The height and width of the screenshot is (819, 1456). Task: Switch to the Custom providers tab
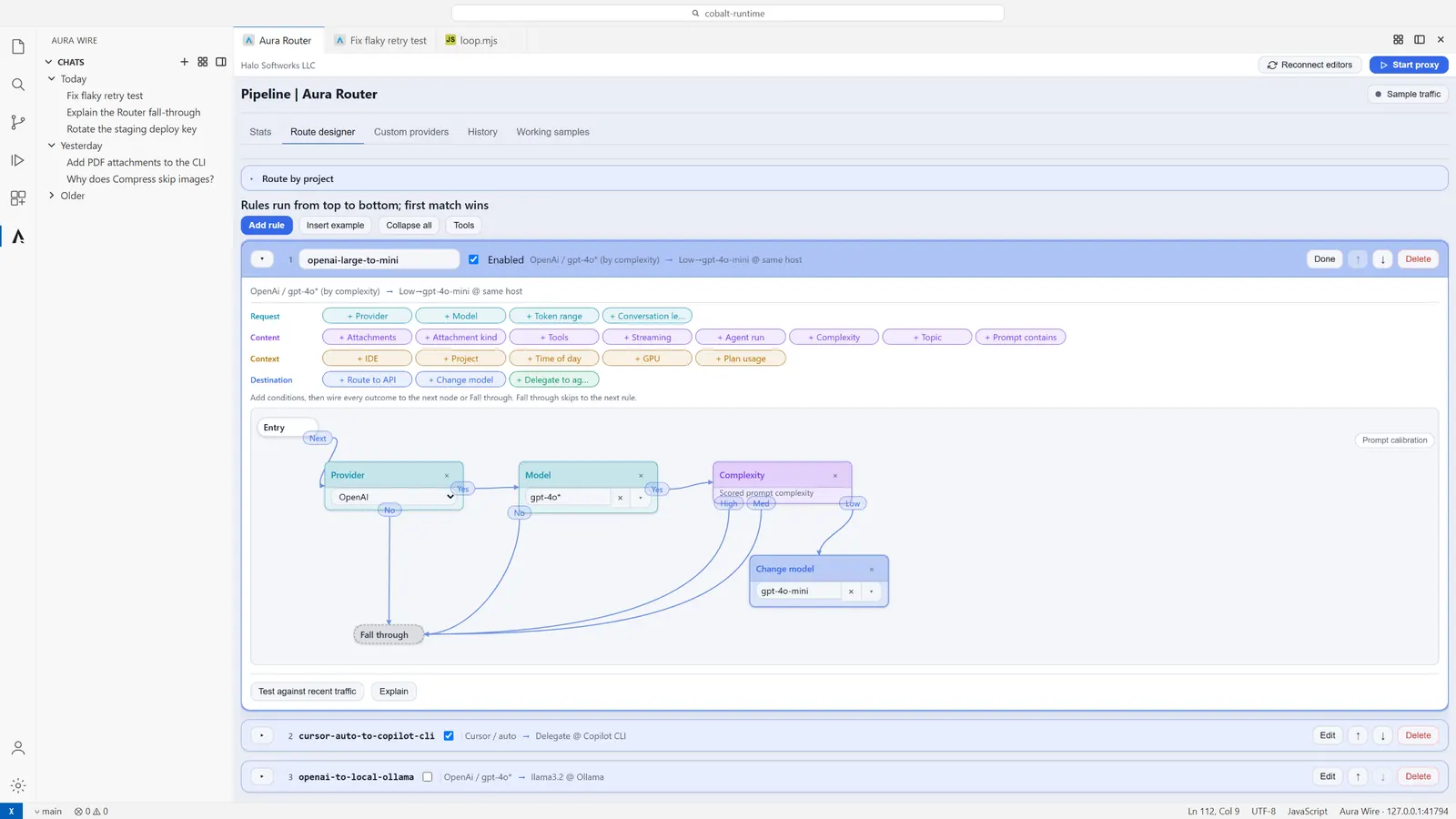click(411, 132)
